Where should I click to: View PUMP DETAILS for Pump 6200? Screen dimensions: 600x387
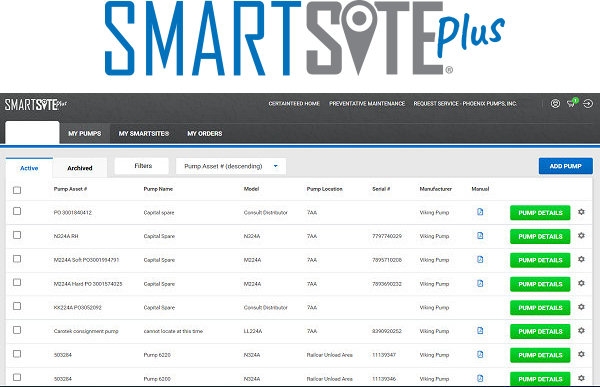[x=540, y=379]
